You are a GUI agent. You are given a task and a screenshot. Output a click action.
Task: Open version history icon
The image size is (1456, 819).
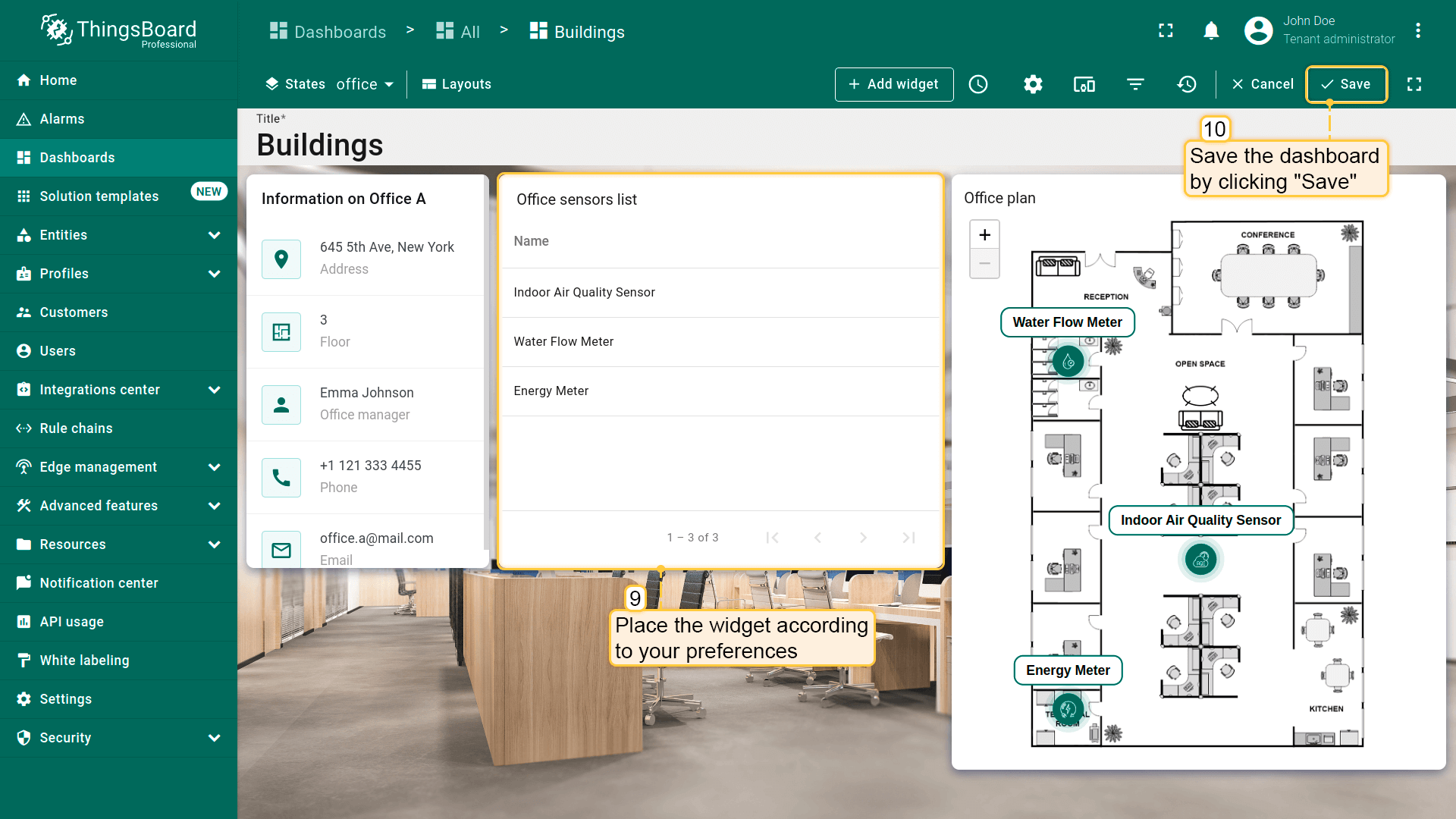pos(1187,84)
